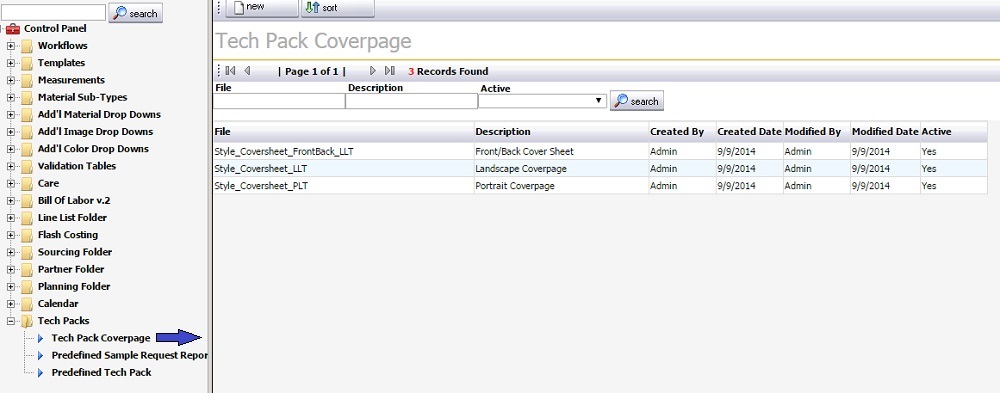Open Style_Coversheet_FrontBack_LLT record

(284, 152)
